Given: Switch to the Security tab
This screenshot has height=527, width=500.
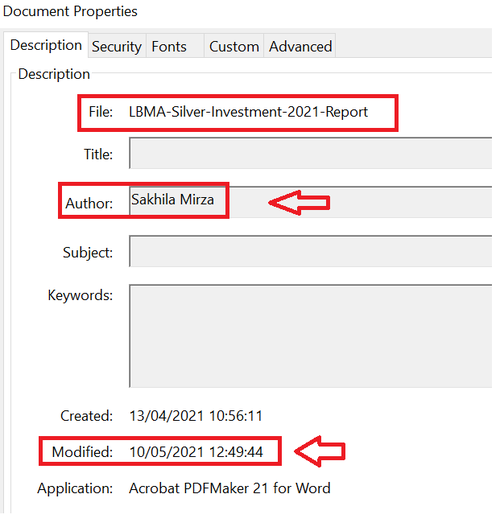Looking at the screenshot, I should 117,46.
